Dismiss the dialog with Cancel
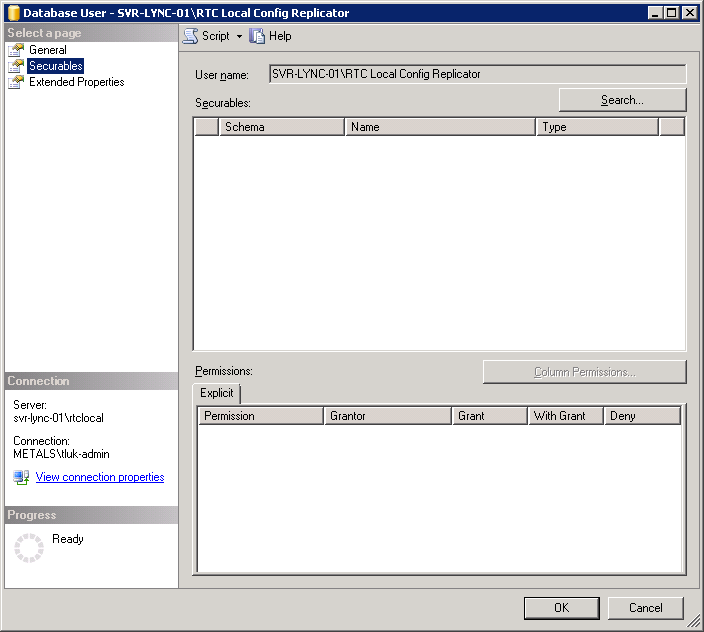This screenshot has height=632, width=704. [x=646, y=608]
